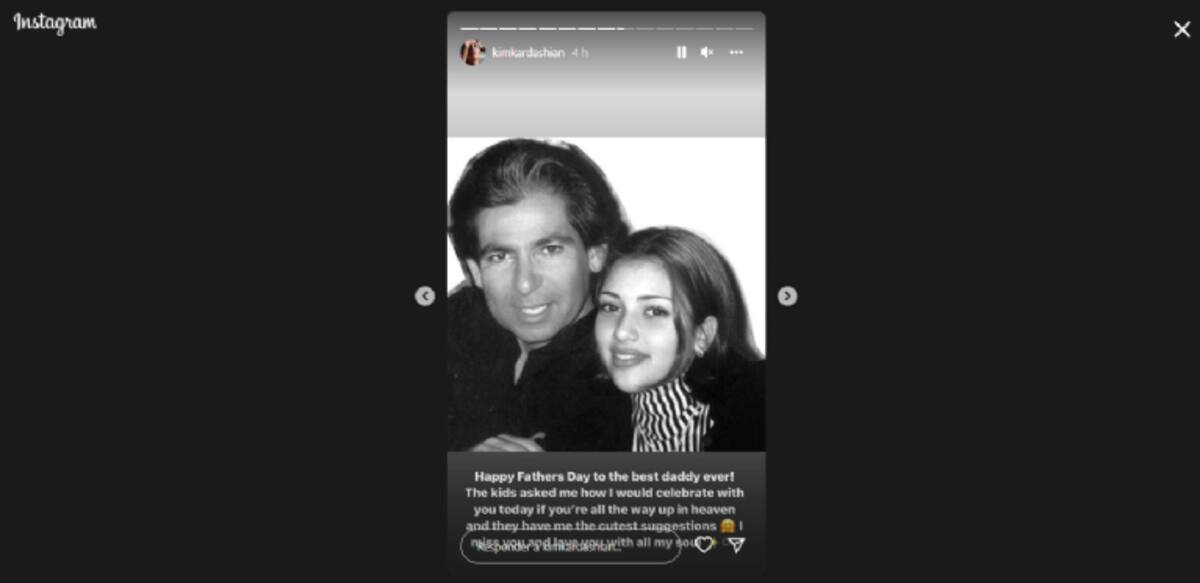Screen dimensions: 1200x583
Task: Jump to last story progress segment
Action: tap(744, 28)
